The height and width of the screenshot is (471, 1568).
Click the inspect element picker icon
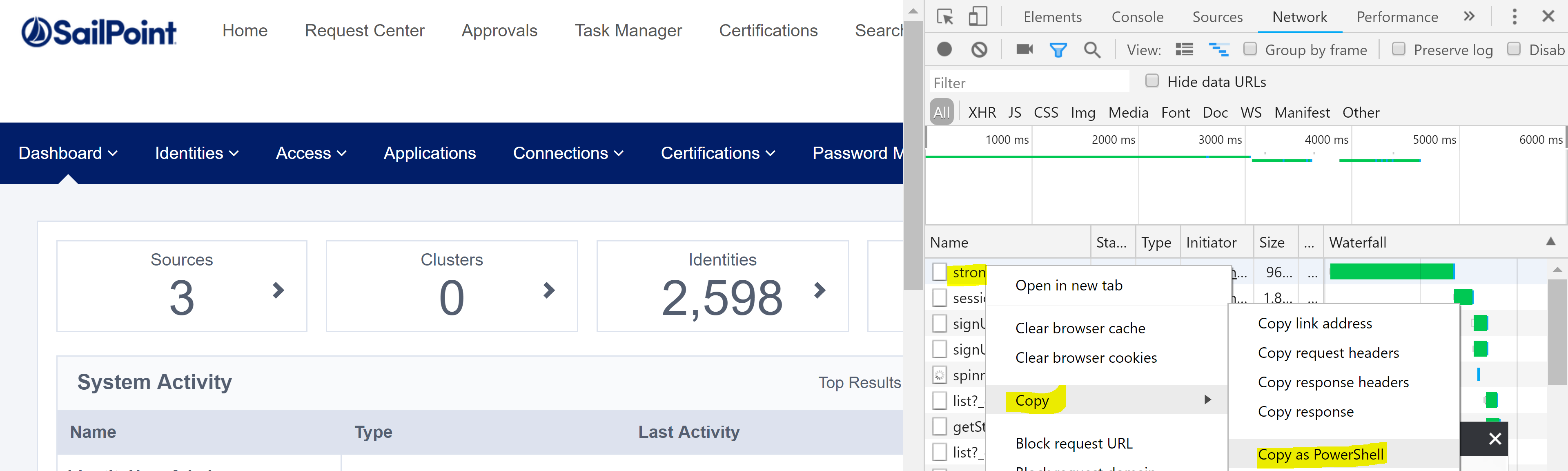(x=945, y=16)
